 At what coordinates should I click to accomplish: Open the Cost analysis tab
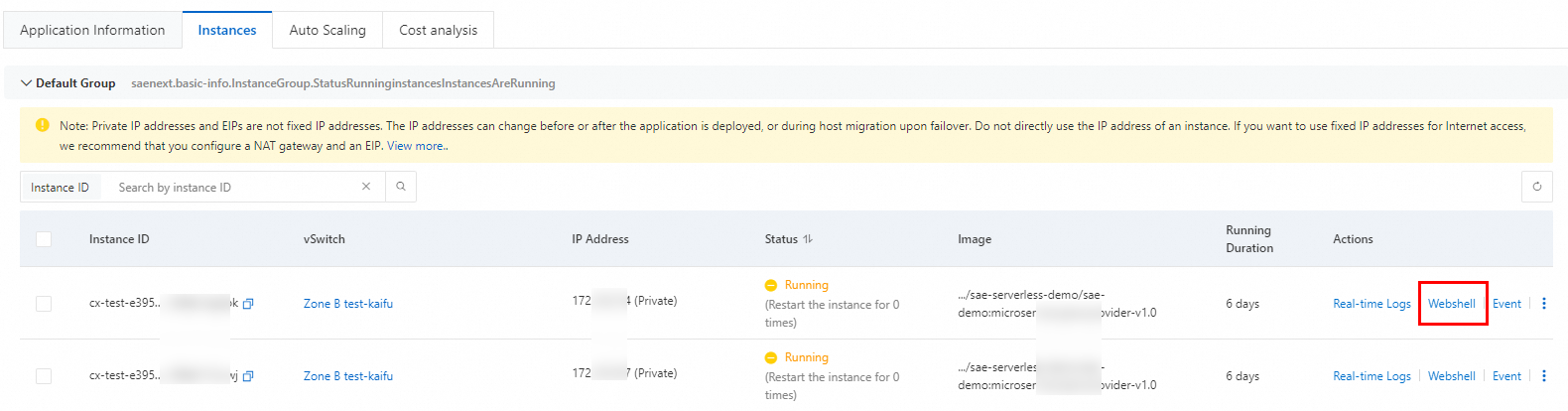point(438,30)
